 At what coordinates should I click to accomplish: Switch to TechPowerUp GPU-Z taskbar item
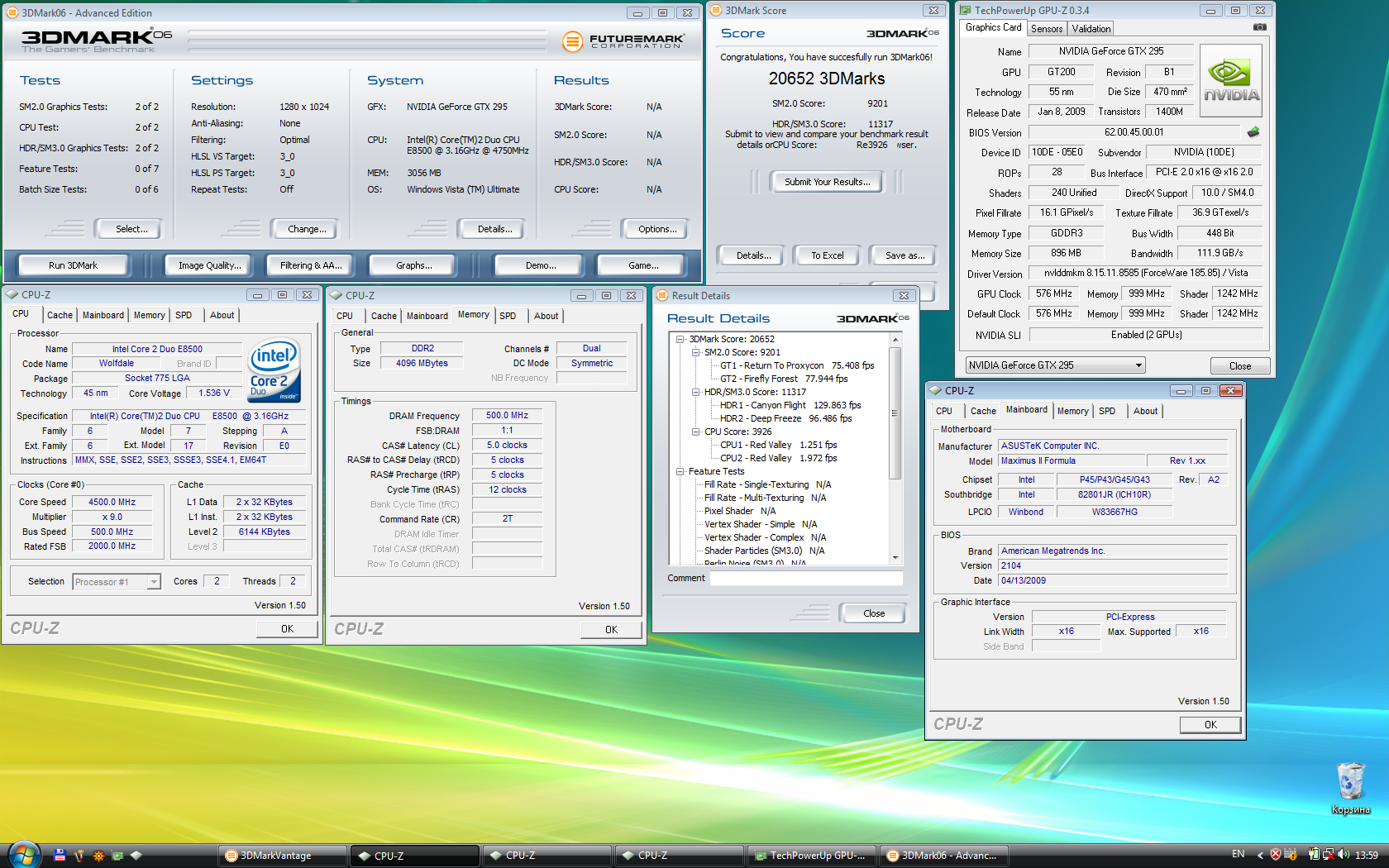[x=812, y=856]
